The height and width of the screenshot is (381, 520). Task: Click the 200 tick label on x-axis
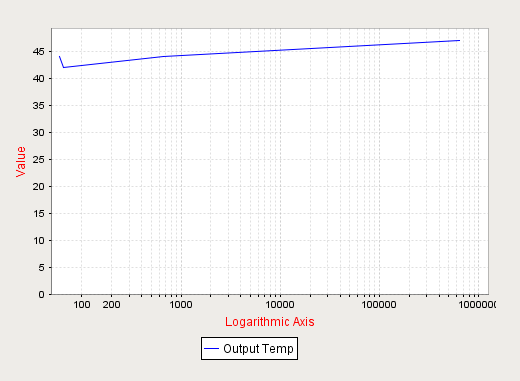[x=111, y=305]
